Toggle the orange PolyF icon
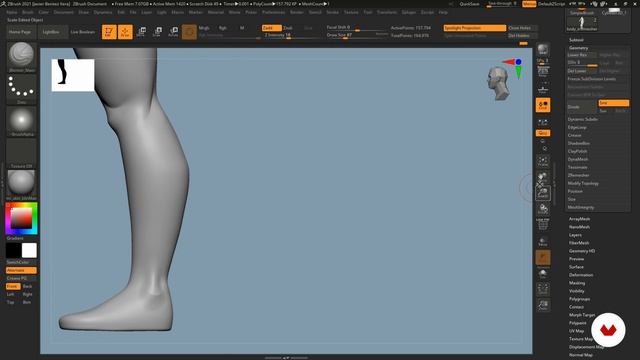Viewport: 640px width, 360px height. pos(543,258)
